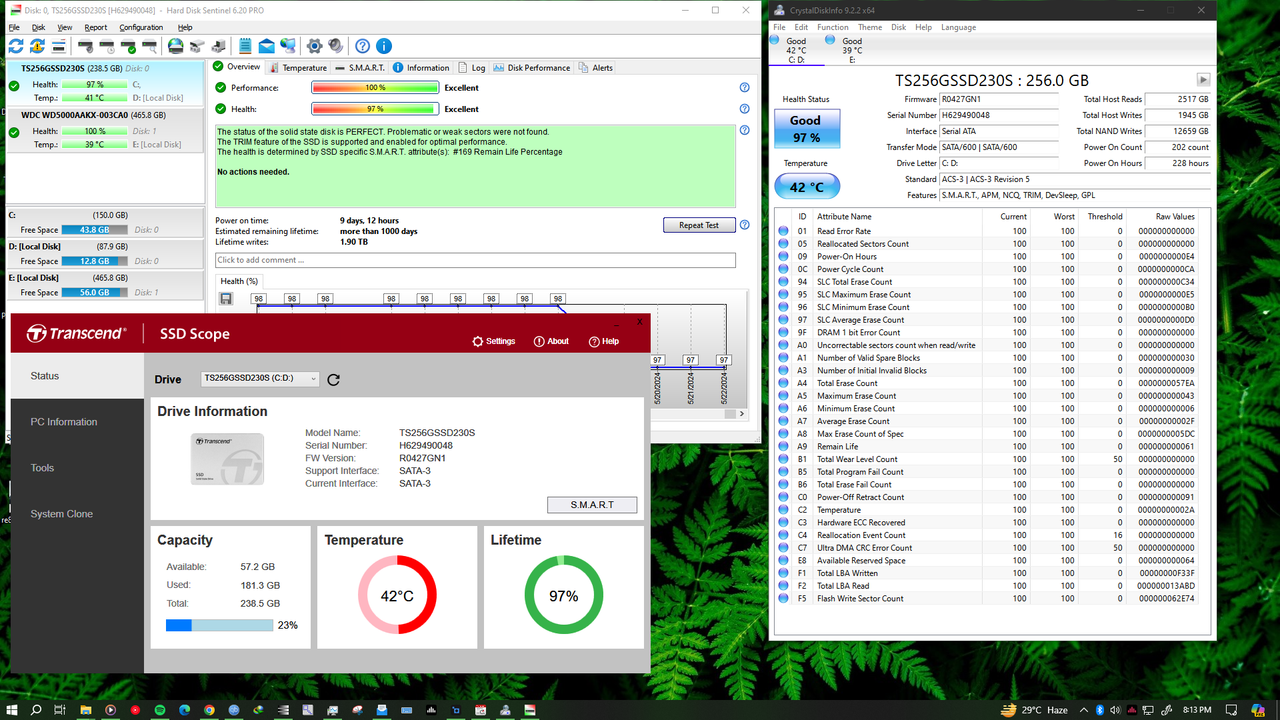Viewport: 1280px width, 720px height.
Task: Open Help in the SSD Scope header
Action: 604,341
